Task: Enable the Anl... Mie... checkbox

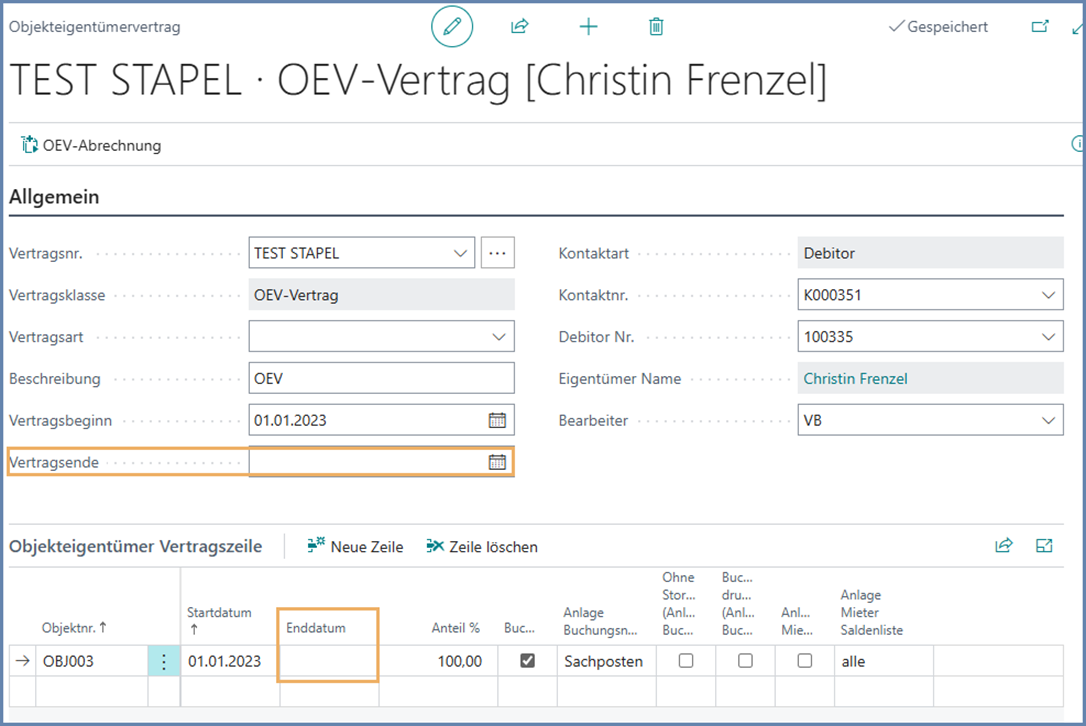Action: tap(804, 661)
